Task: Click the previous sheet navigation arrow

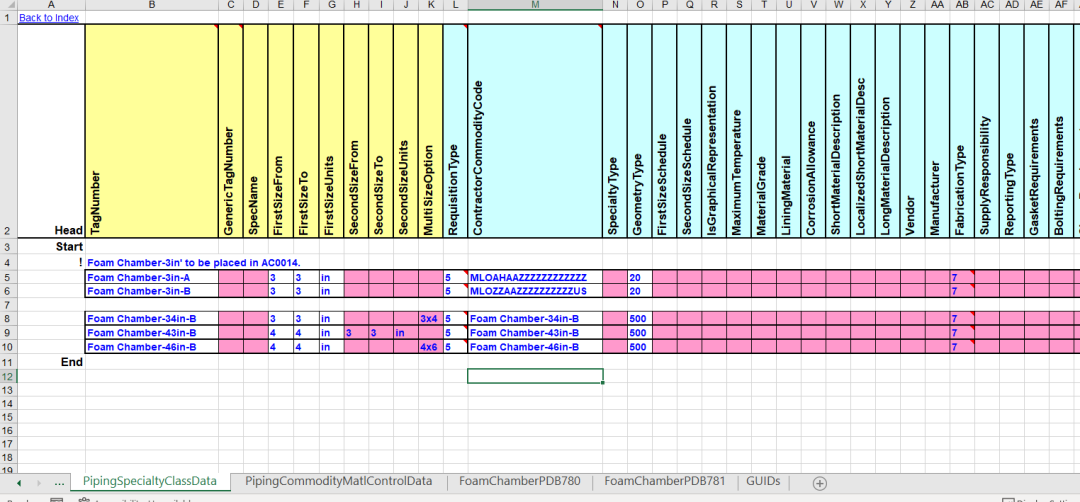Action: click(19, 483)
